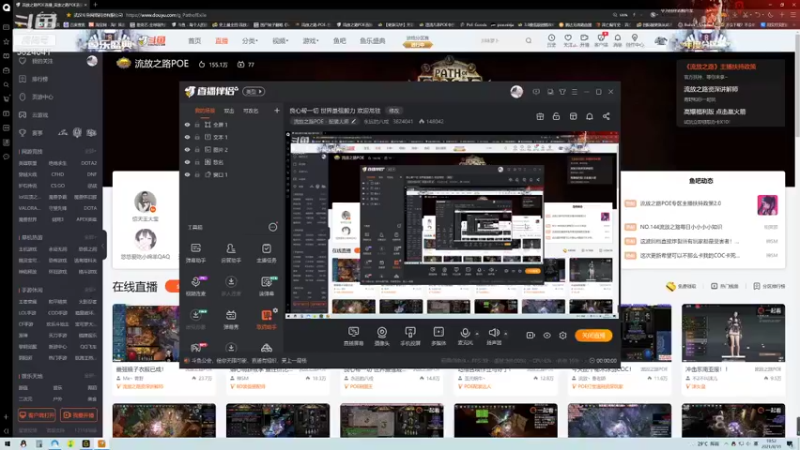This screenshot has width=800, height=450.
Task: Open the 主播任务 tool
Action: coord(266,253)
